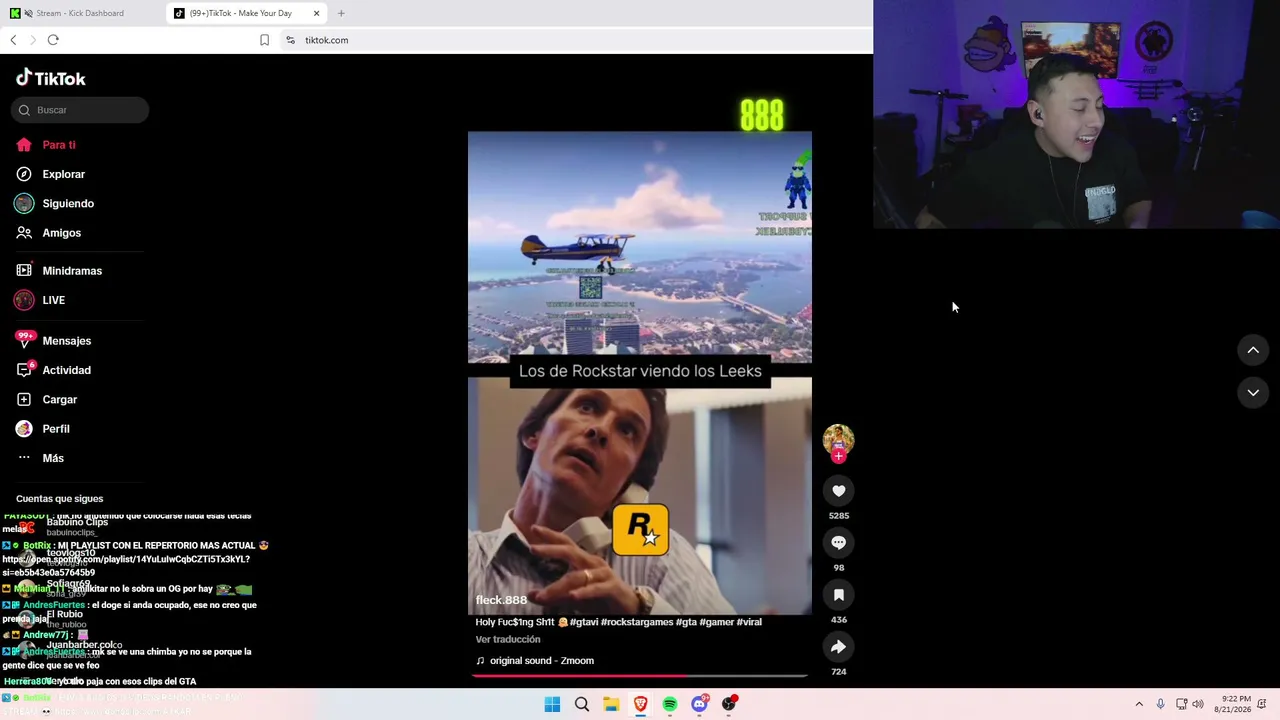Open site settings icon beside tiktok.com
Image resolution: width=1280 pixels, height=720 pixels.
click(x=290, y=40)
